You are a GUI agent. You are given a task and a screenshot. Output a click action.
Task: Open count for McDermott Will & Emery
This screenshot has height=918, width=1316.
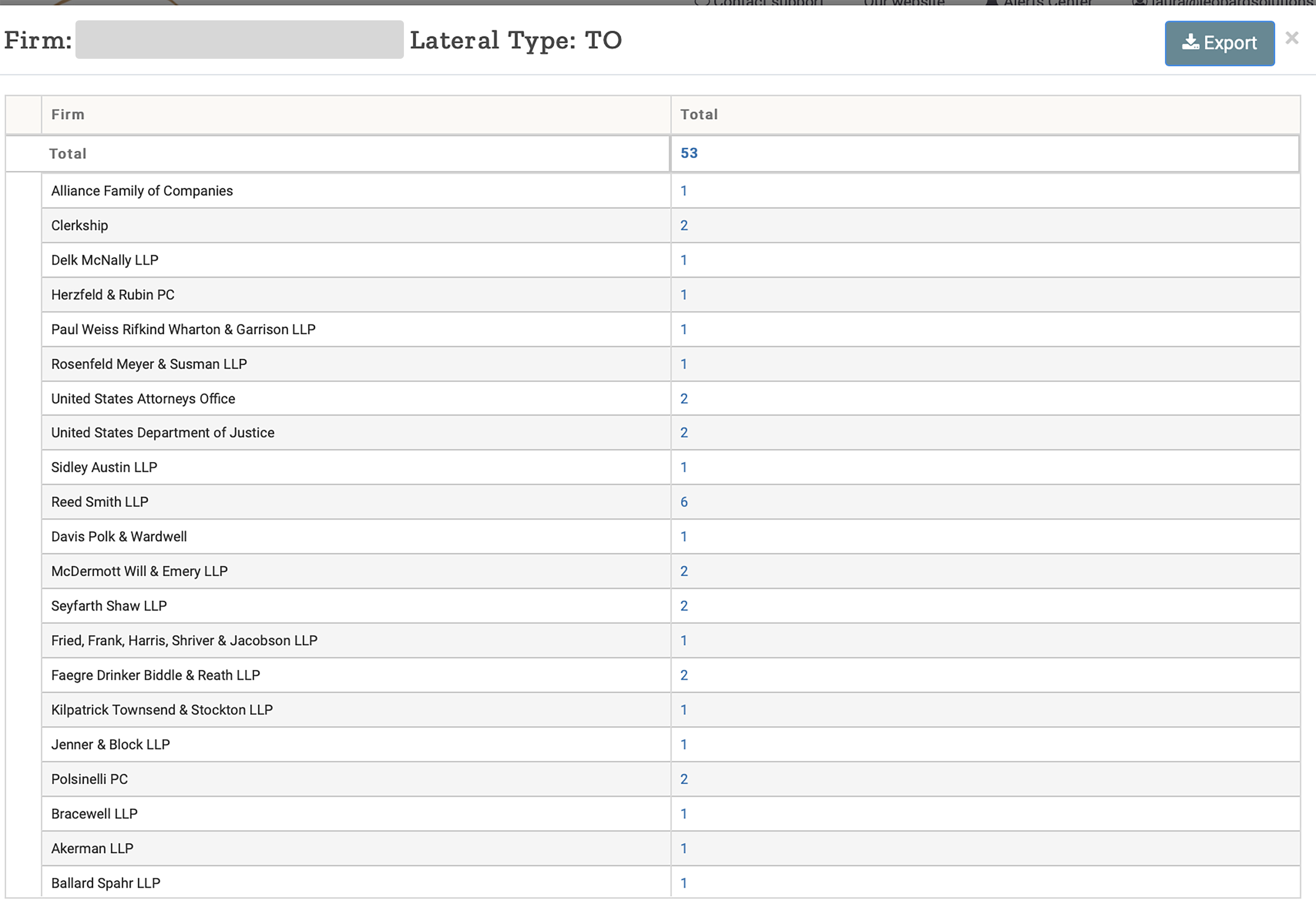[684, 571]
